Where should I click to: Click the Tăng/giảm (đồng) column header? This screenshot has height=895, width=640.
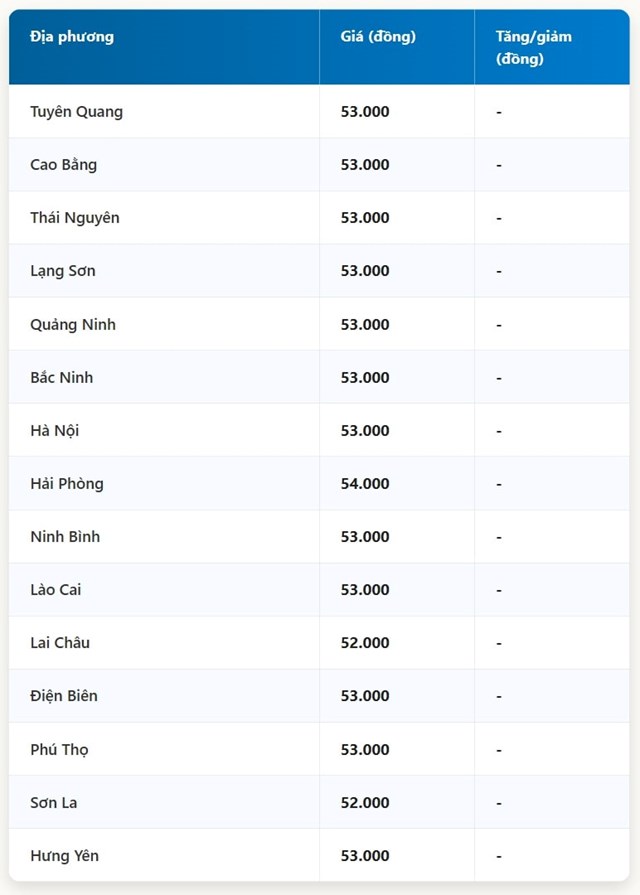(534, 47)
